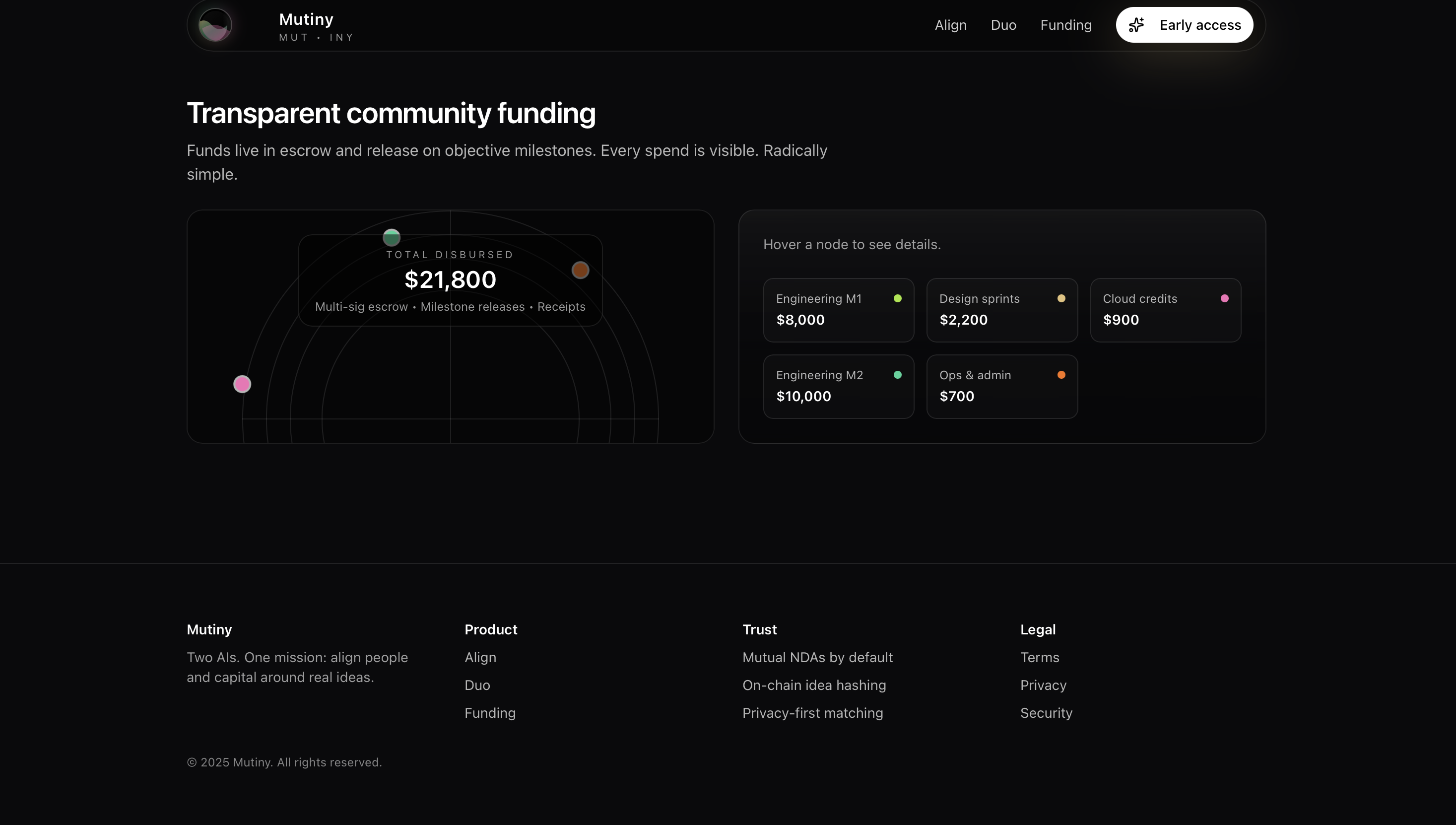Screen dimensions: 1456x825
Task: Click the Total Disbursed $21,800 panel
Action: click(450, 280)
